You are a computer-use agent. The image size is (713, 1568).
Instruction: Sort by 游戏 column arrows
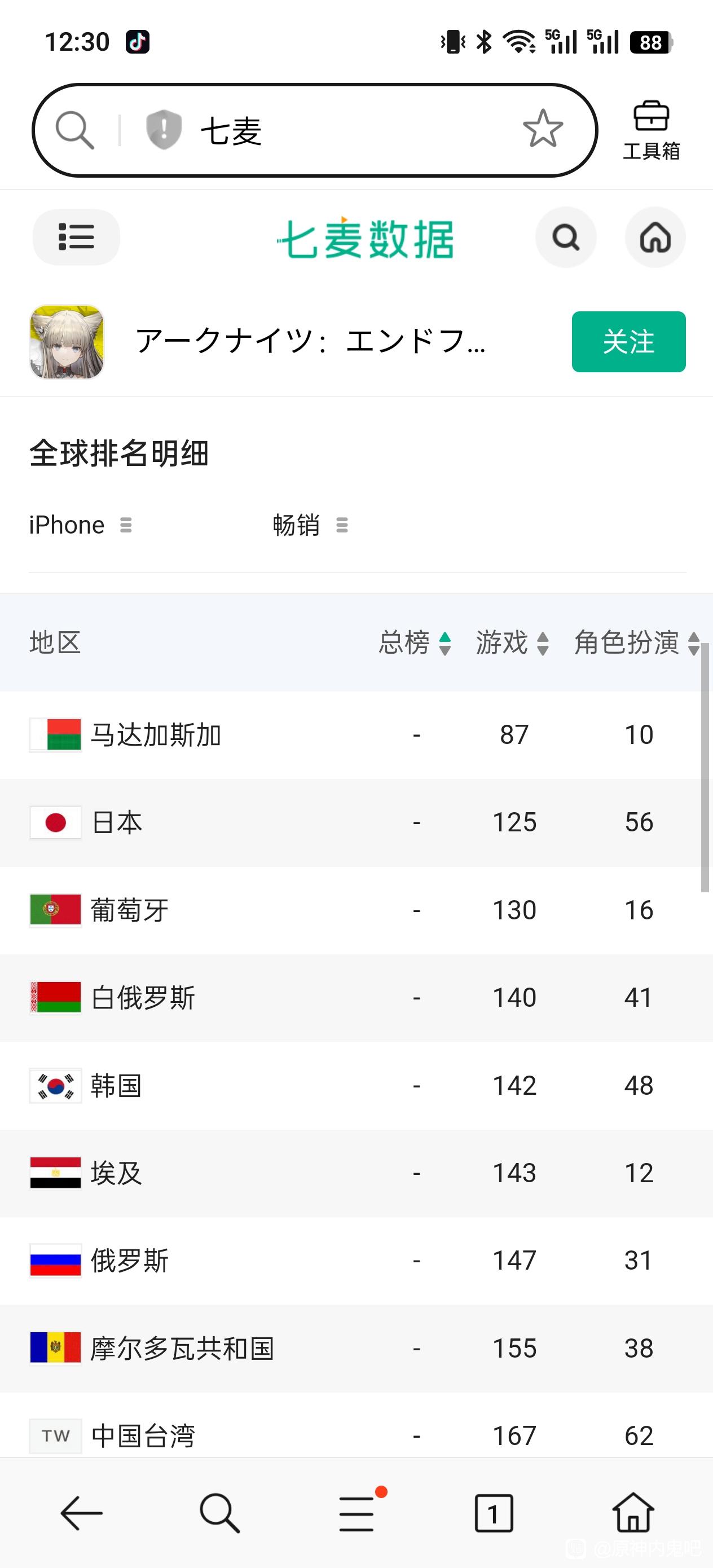pyautogui.click(x=543, y=644)
